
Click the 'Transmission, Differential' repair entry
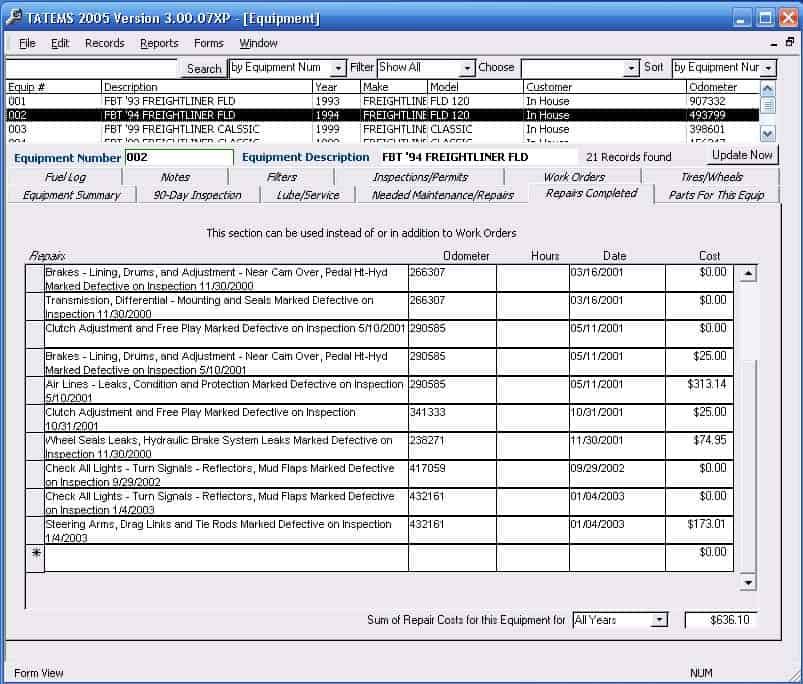point(226,306)
